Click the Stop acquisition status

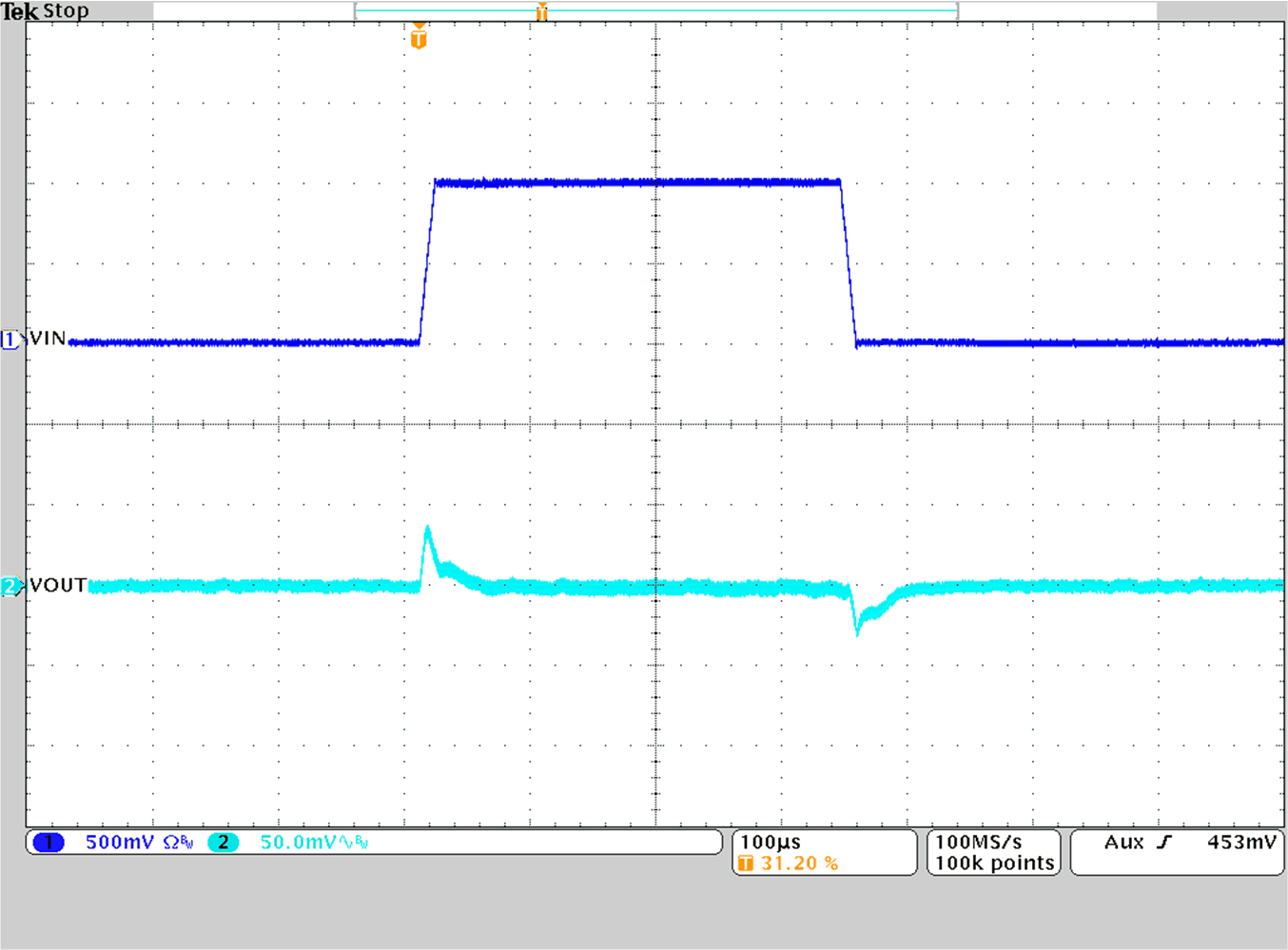click(66, 11)
